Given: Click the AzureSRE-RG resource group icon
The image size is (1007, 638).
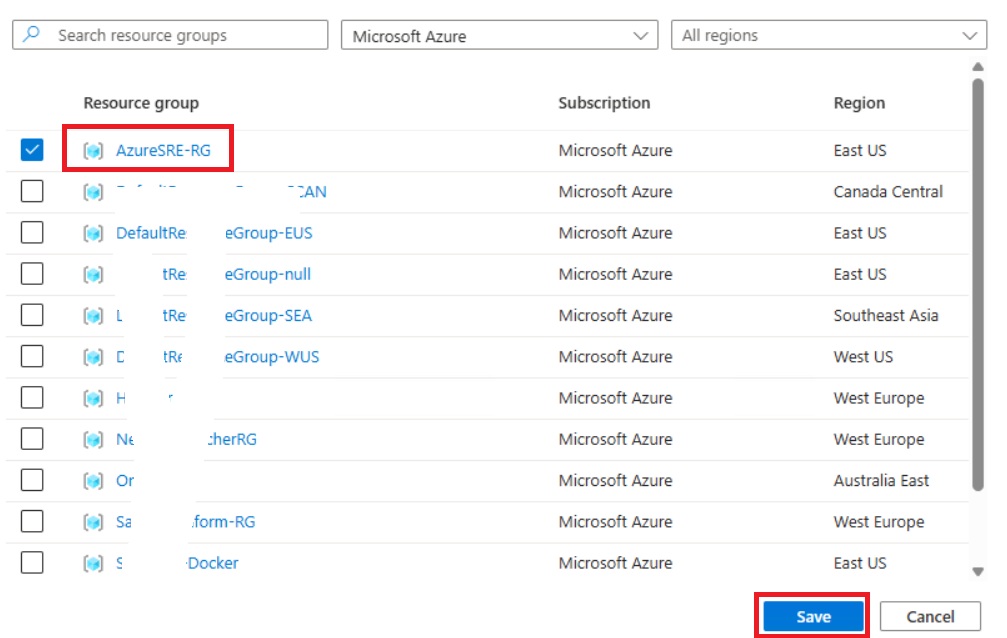Looking at the screenshot, I should 93,151.
